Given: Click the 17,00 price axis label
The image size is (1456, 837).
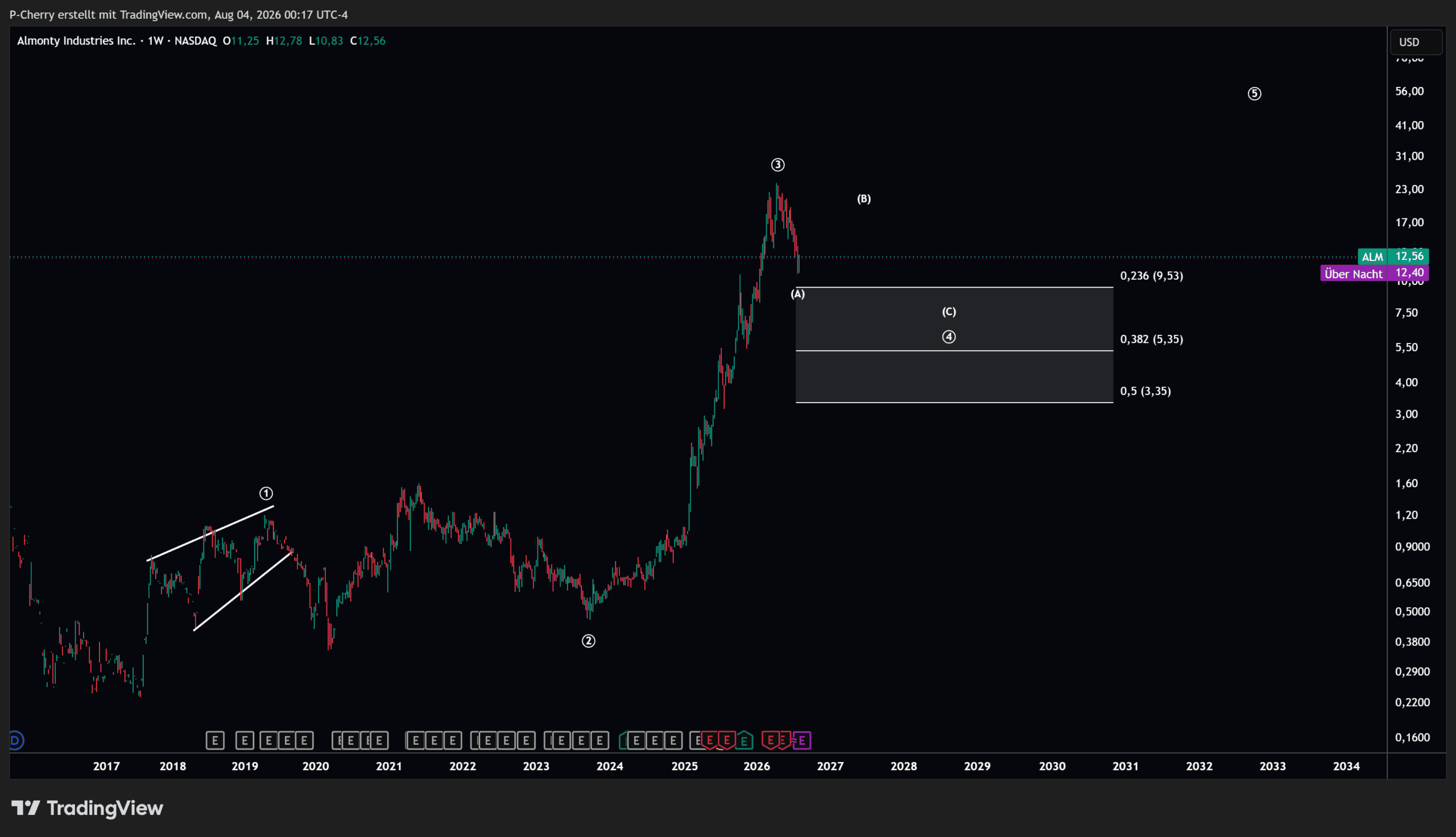Looking at the screenshot, I should tap(1409, 222).
